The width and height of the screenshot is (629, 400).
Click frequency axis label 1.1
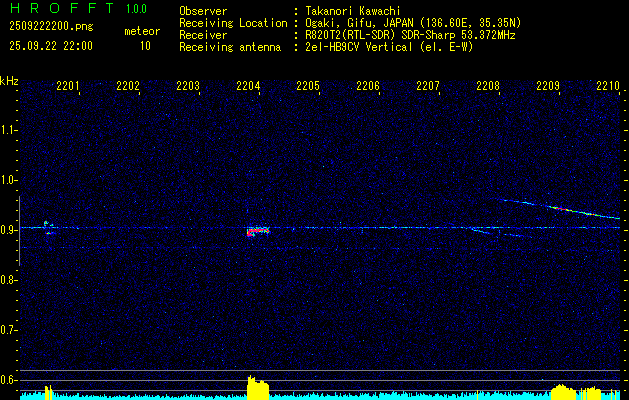8,130
